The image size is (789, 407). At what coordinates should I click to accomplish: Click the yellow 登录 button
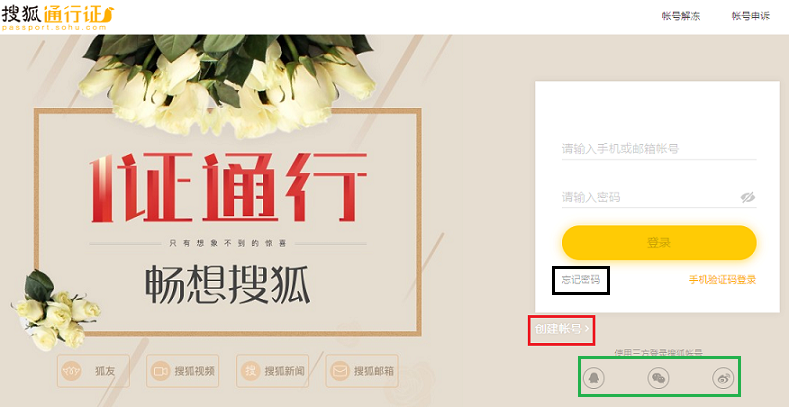659,242
